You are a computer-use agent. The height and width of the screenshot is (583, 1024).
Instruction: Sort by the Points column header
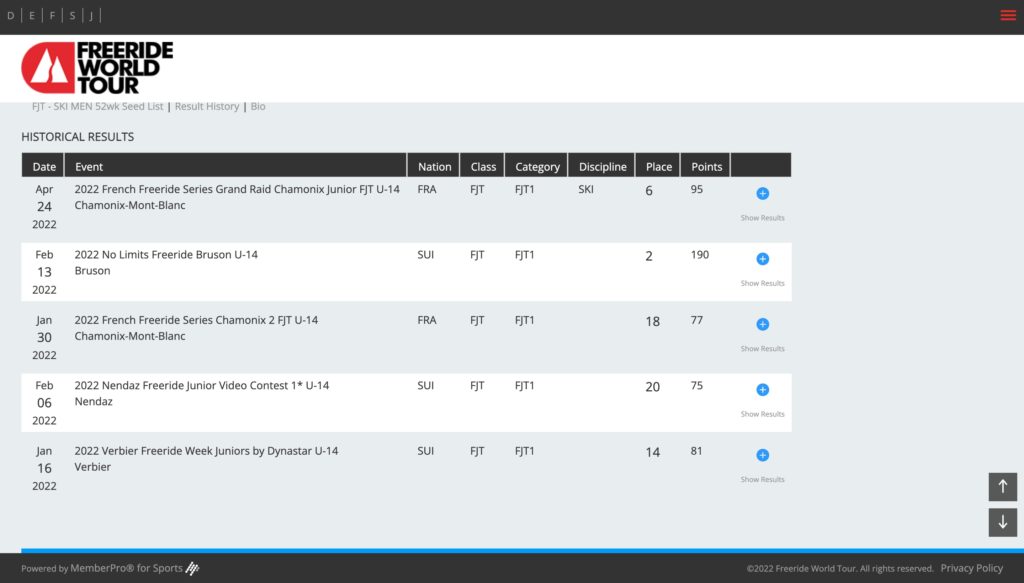(707, 166)
